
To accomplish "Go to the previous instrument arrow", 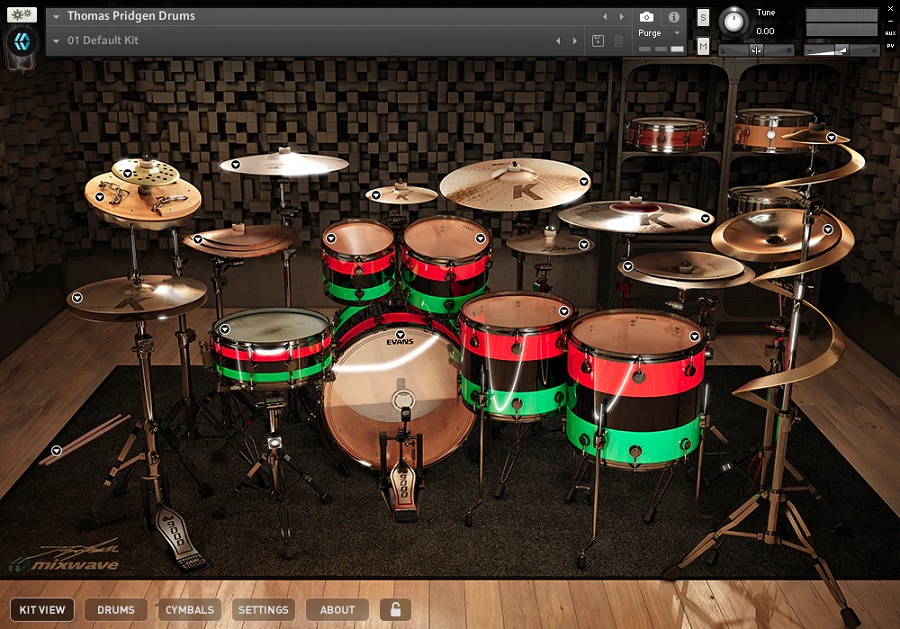I will tap(604, 17).
